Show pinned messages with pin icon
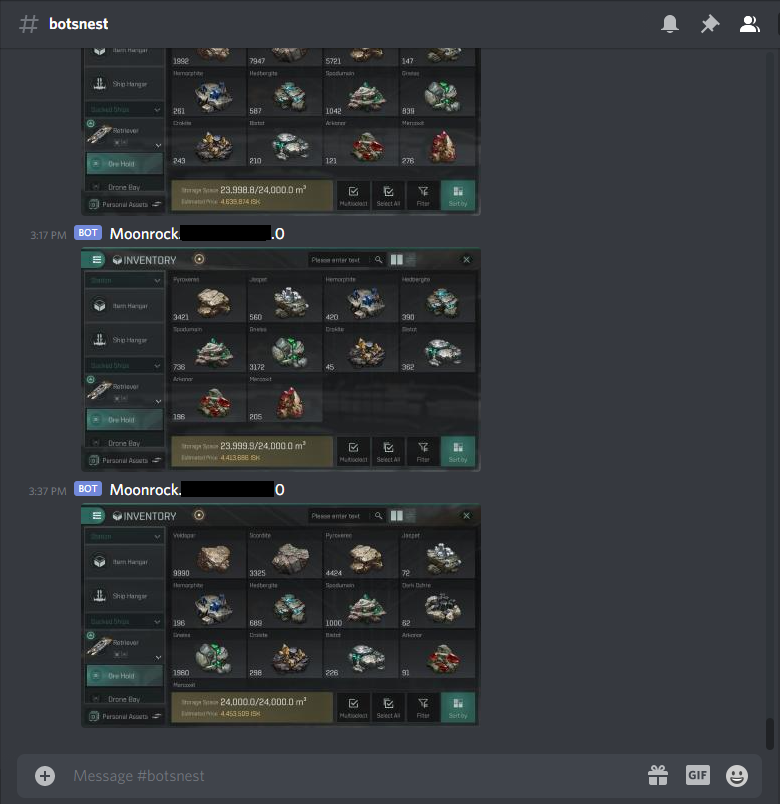The width and height of the screenshot is (780, 804). click(x=710, y=24)
